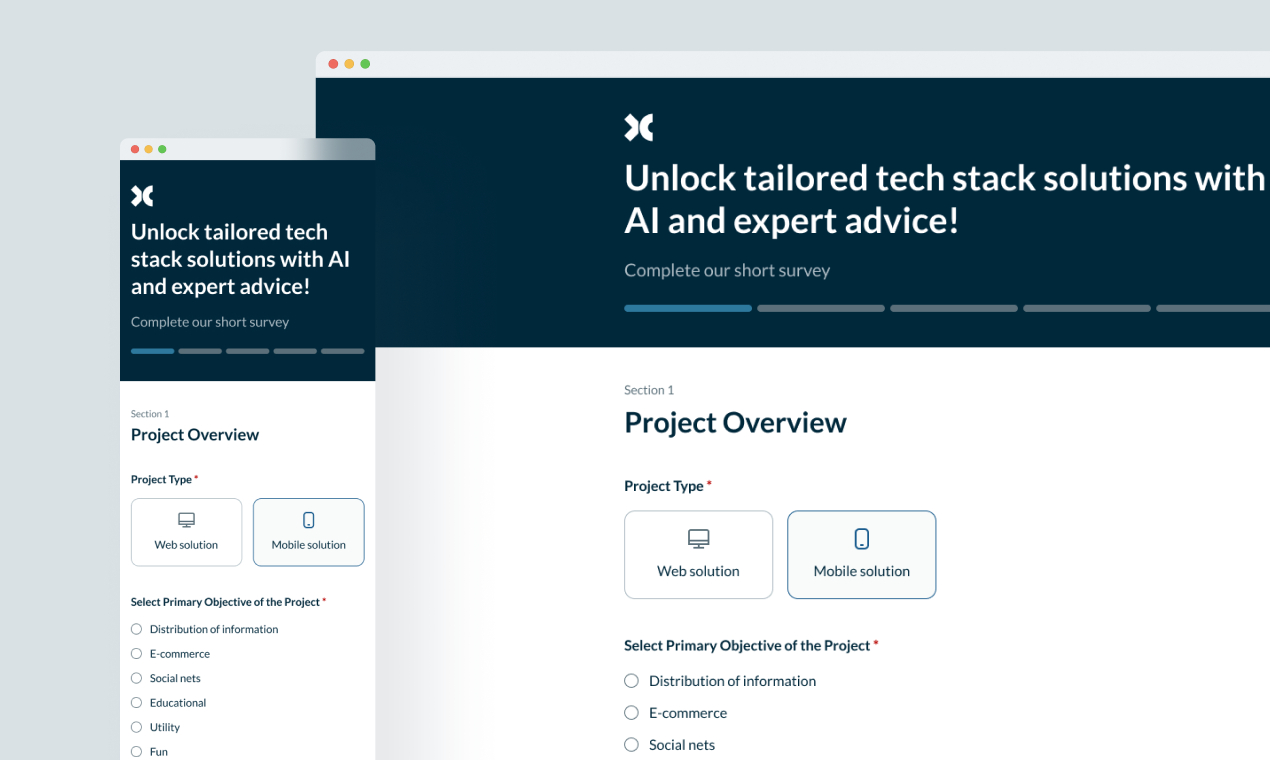This screenshot has height=760, width=1270.
Task: Click the second gray progress segment in the header
Action: pyautogui.click(x=820, y=308)
